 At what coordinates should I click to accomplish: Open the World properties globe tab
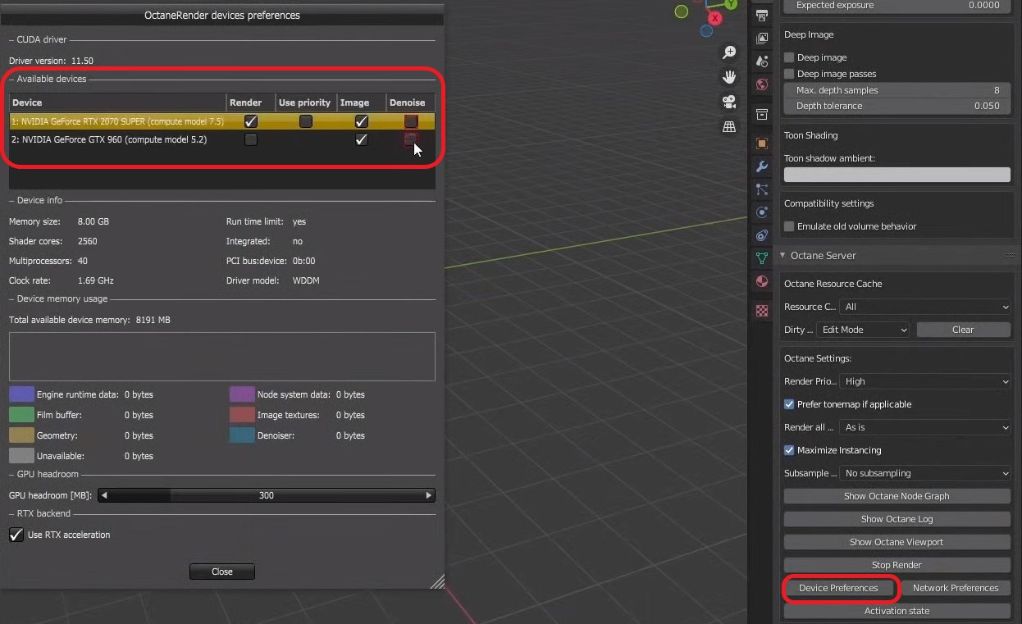pos(762,85)
